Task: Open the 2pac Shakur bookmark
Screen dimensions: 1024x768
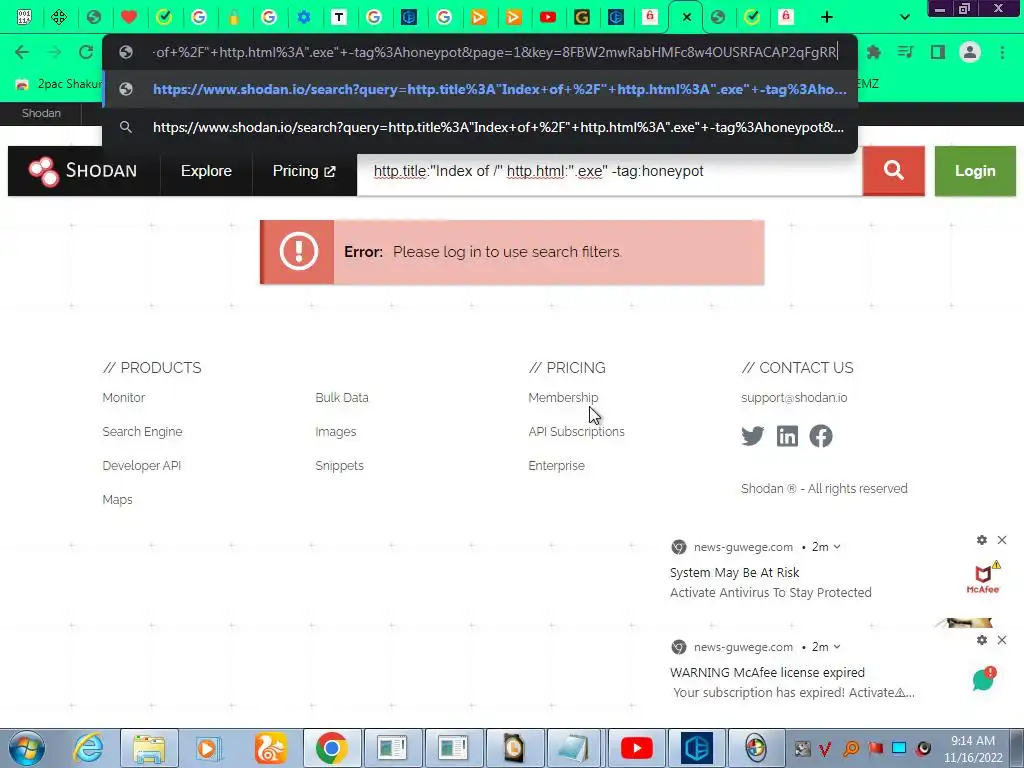Action: pyautogui.click(x=59, y=84)
